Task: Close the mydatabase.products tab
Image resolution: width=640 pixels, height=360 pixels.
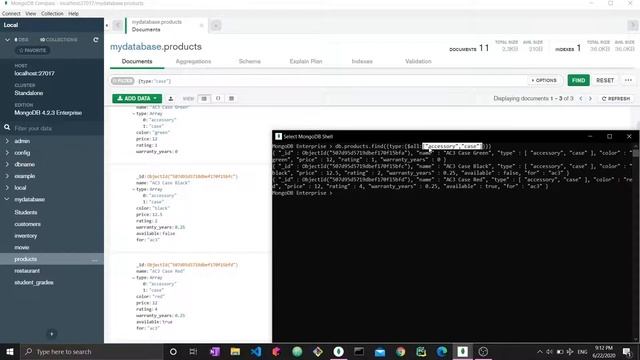Action: coord(201,26)
